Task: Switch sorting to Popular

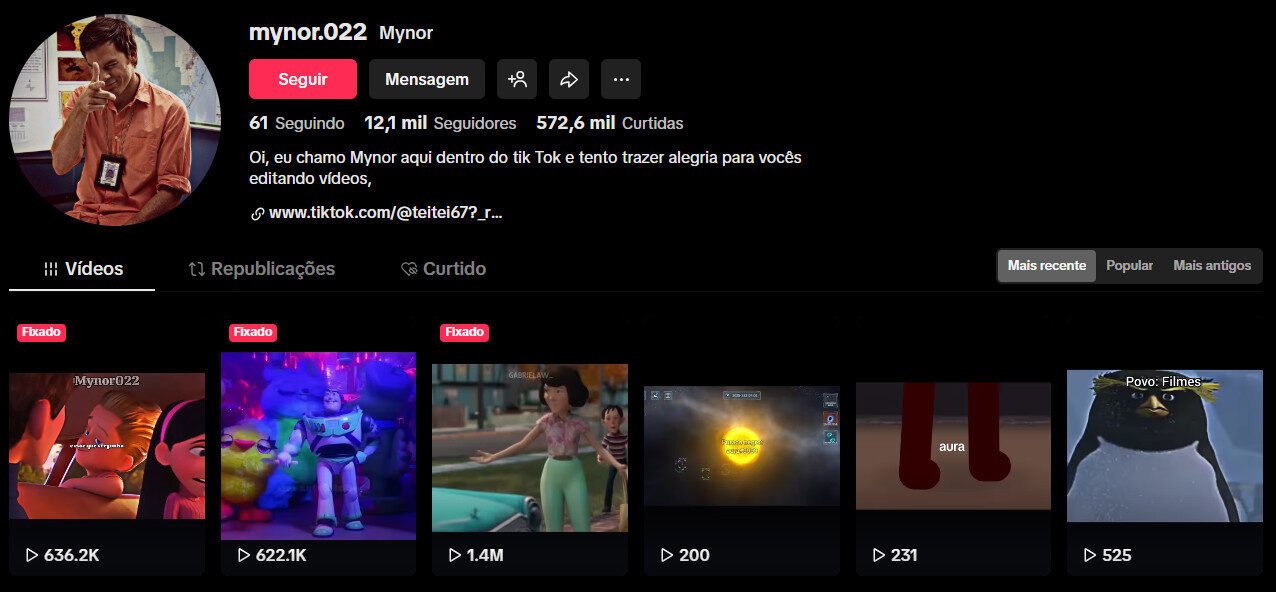Action: point(1129,265)
